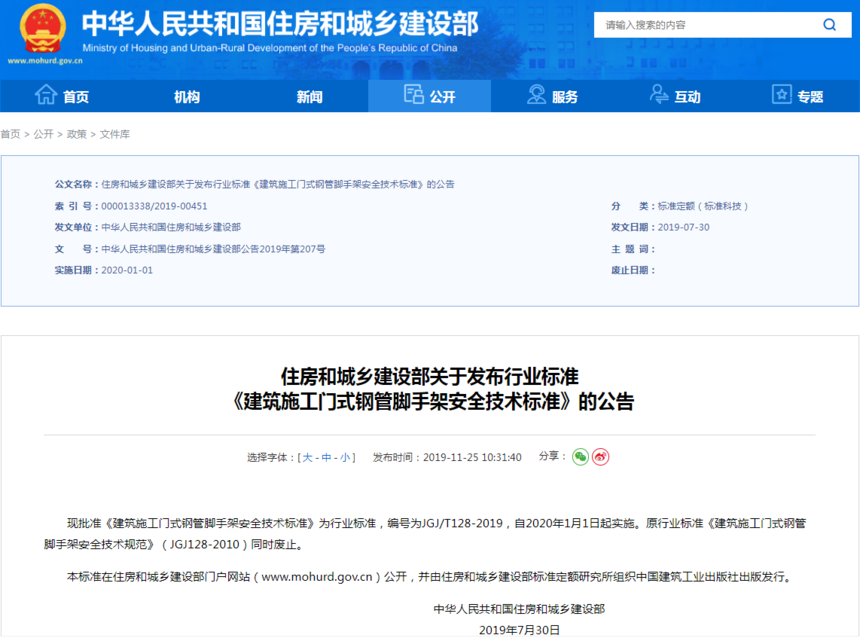Open the 新闻 navigation tab
860x638 pixels.
tap(309, 97)
